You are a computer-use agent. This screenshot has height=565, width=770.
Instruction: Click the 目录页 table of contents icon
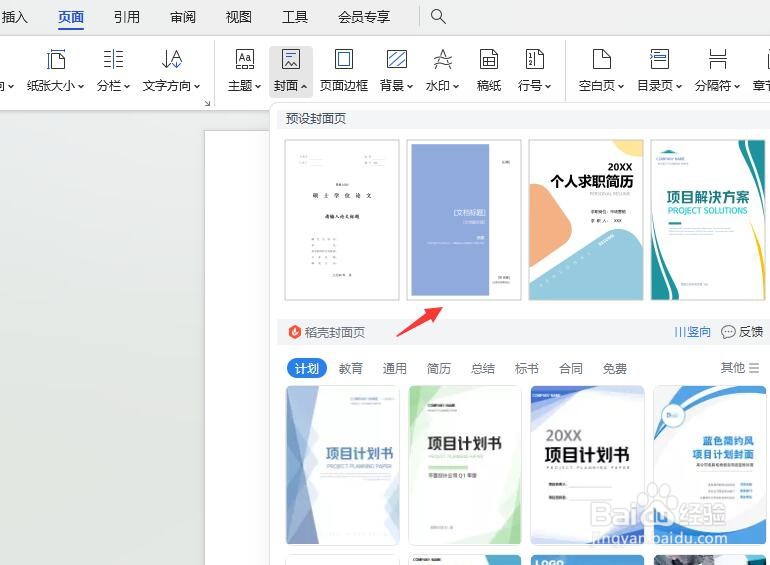tap(659, 59)
